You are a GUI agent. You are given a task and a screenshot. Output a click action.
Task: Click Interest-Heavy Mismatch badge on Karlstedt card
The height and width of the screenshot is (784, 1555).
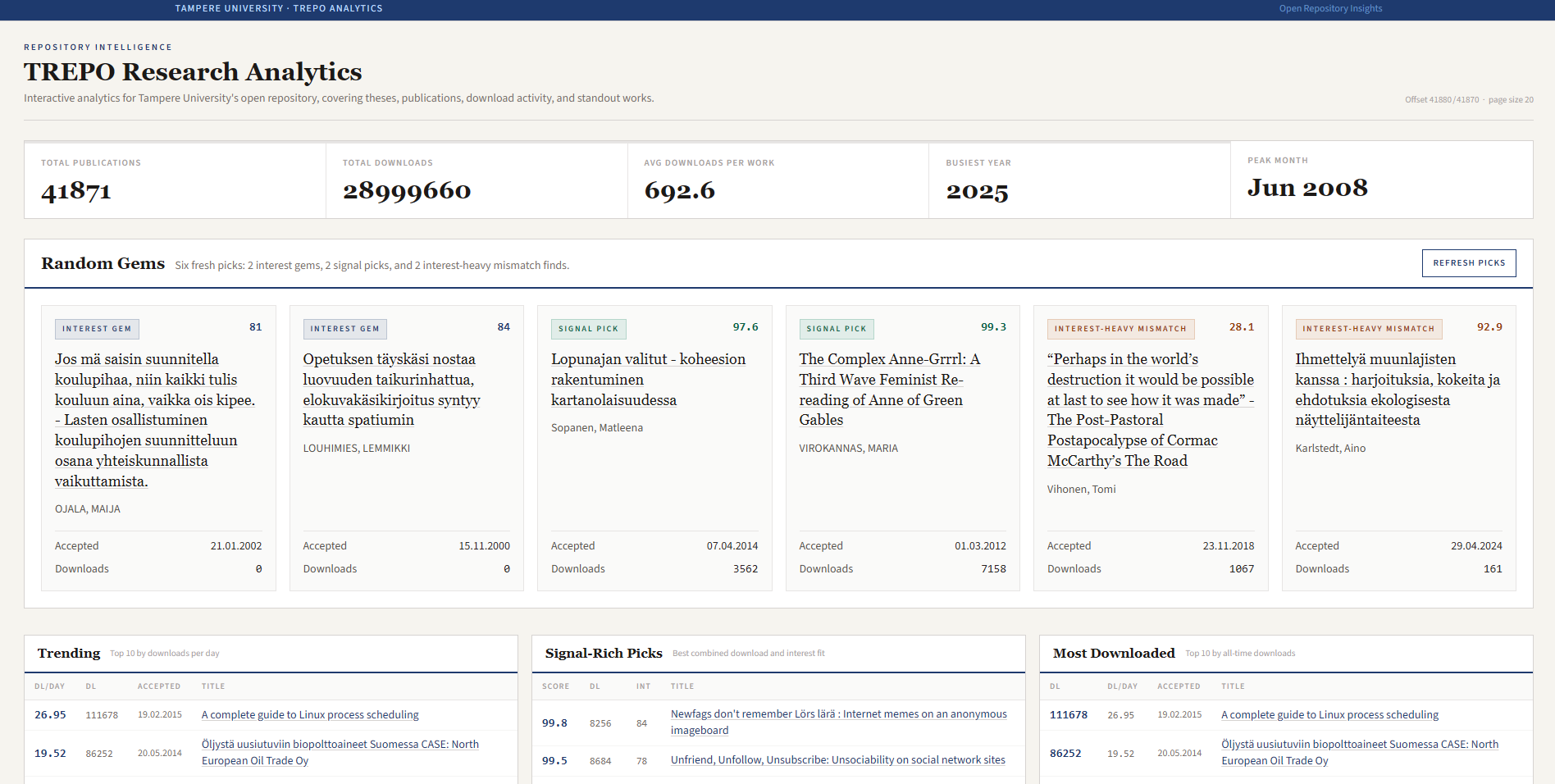[1369, 329]
